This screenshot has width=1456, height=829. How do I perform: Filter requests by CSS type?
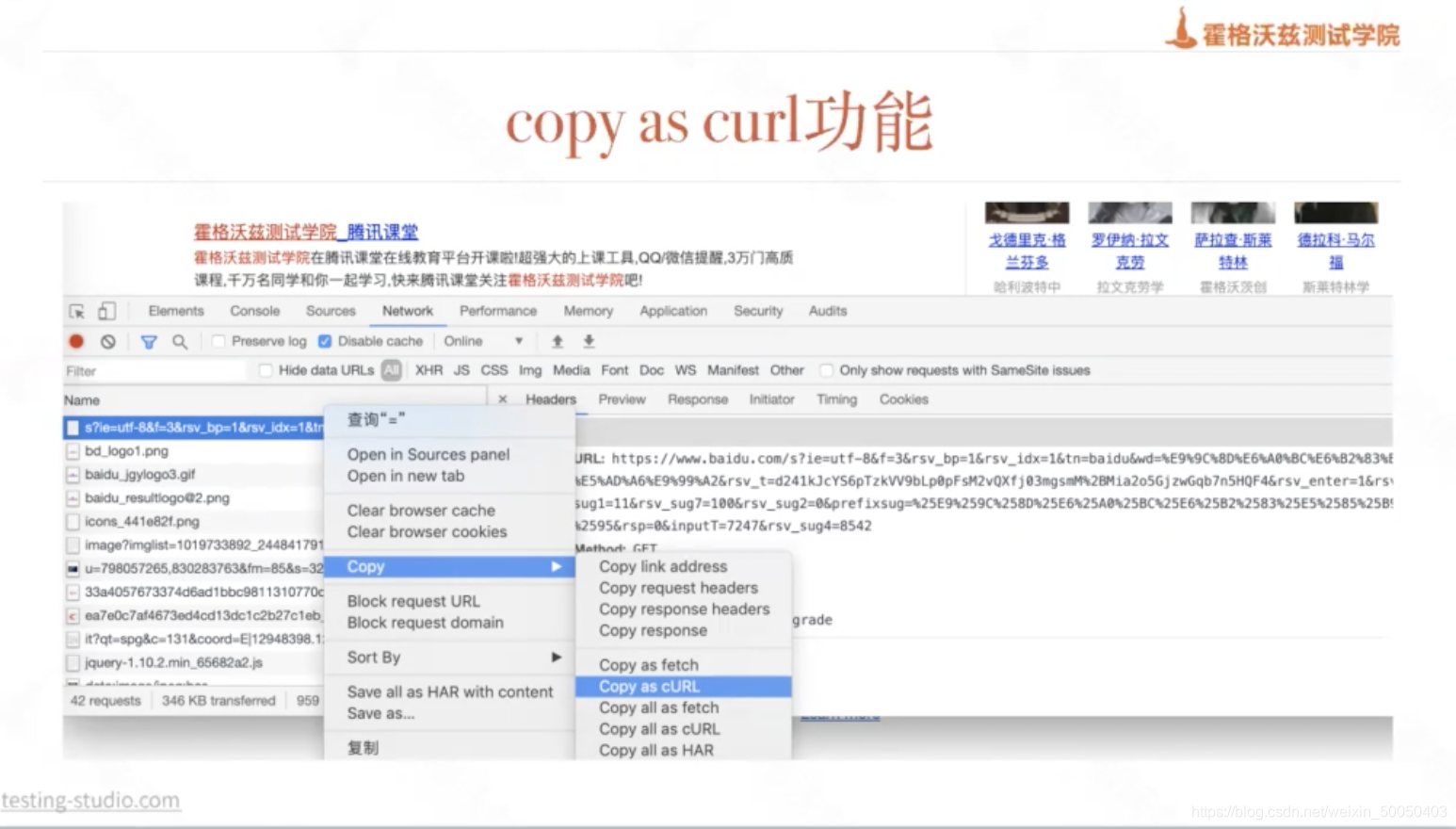click(494, 370)
